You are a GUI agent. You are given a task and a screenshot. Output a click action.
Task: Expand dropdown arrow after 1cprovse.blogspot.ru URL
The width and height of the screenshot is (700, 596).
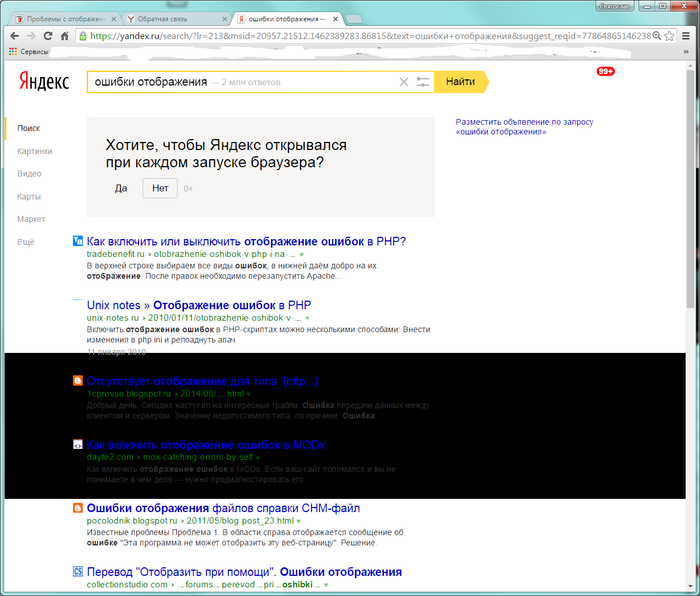coord(249,394)
